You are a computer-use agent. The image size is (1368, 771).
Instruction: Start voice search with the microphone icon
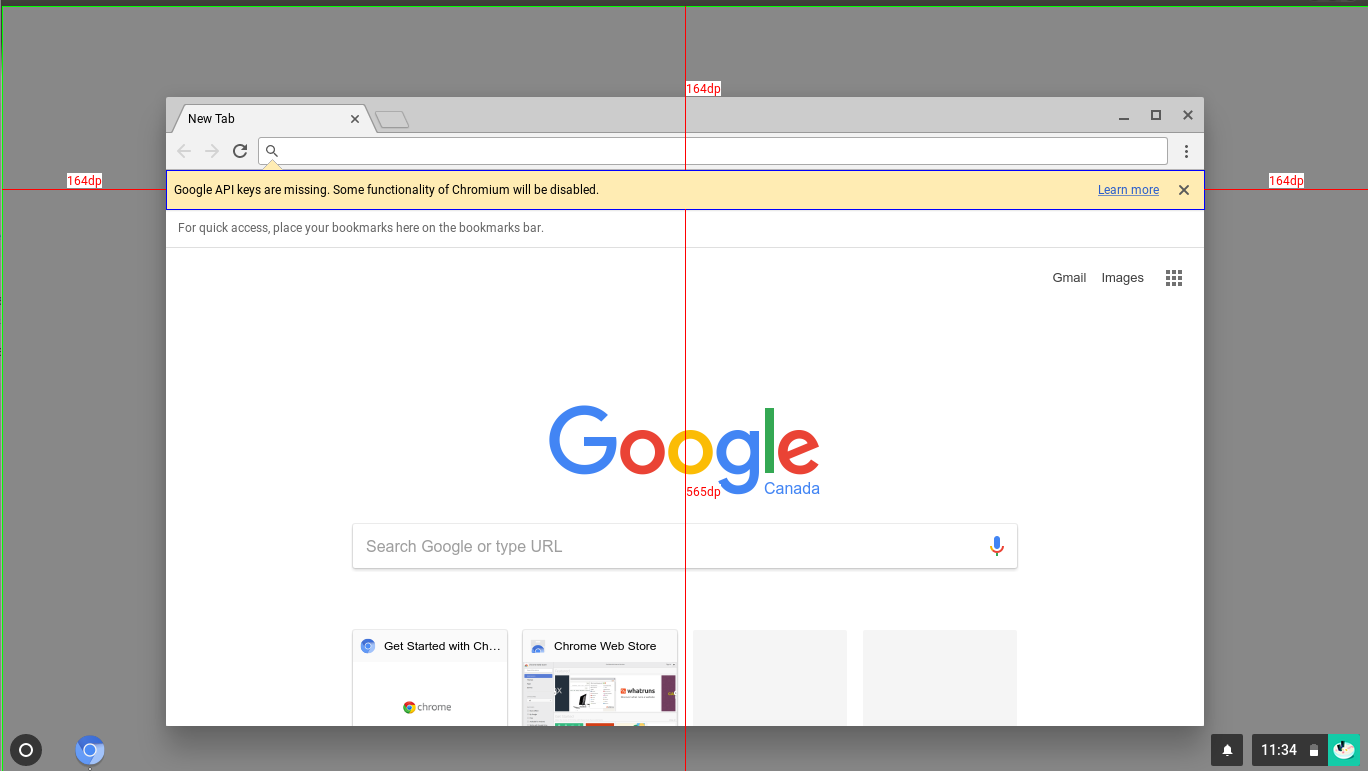tap(996, 546)
